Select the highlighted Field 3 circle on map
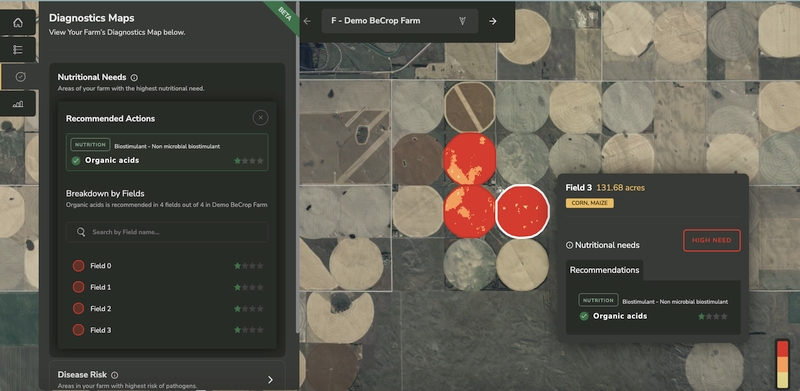The image size is (800, 391). click(x=522, y=211)
